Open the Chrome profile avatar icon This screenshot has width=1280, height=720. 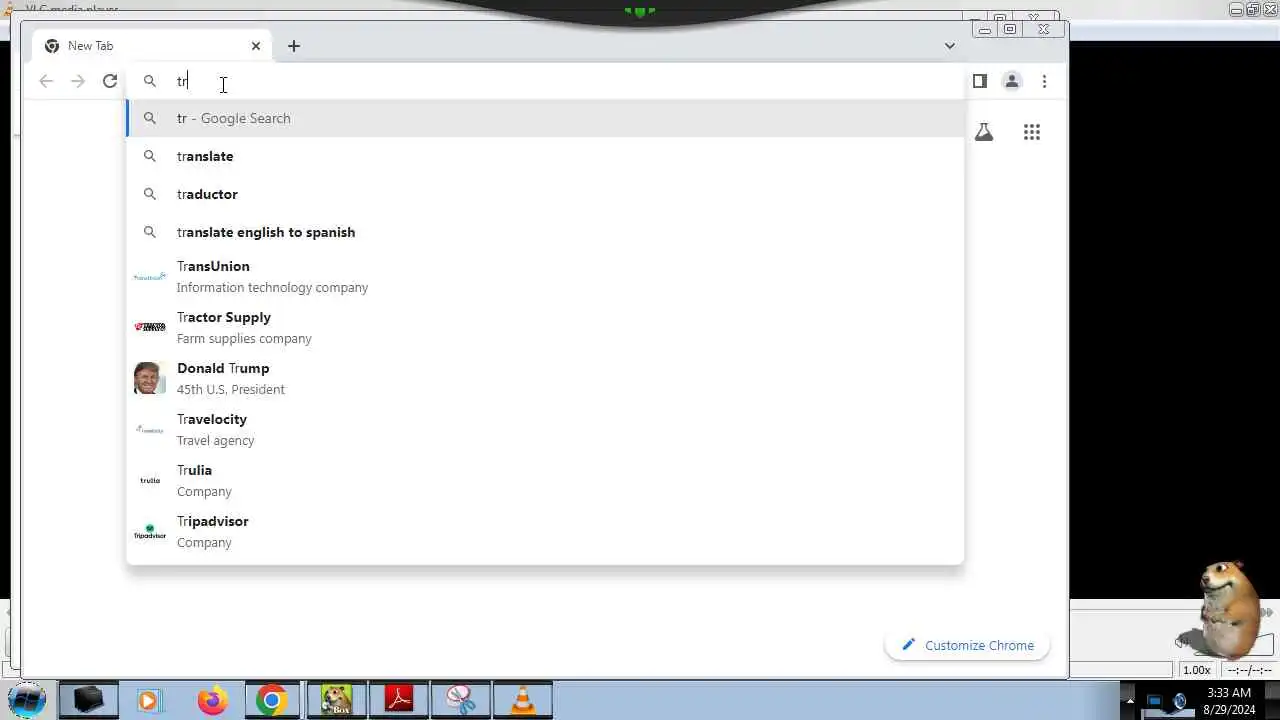1012,81
